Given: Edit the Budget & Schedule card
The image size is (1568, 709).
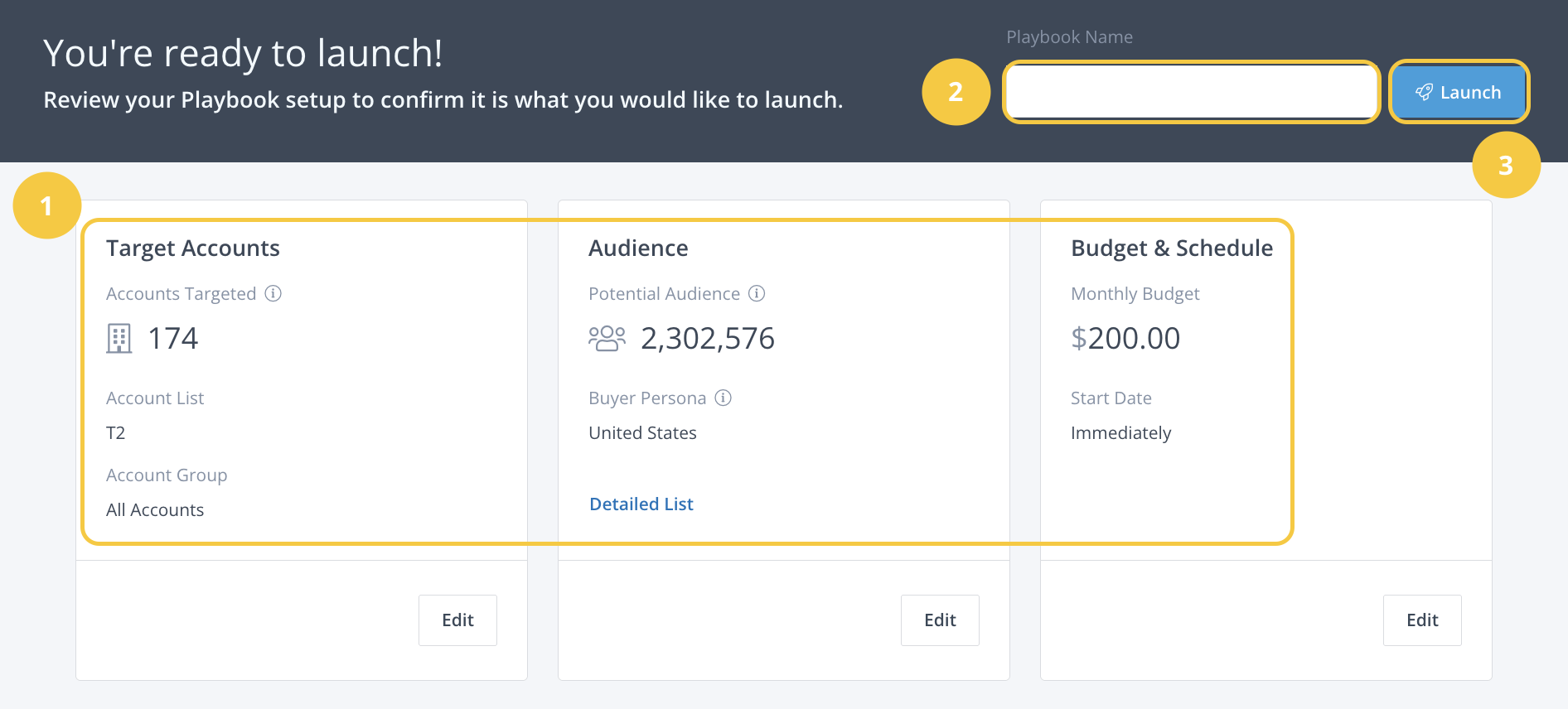Looking at the screenshot, I should 1422,620.
